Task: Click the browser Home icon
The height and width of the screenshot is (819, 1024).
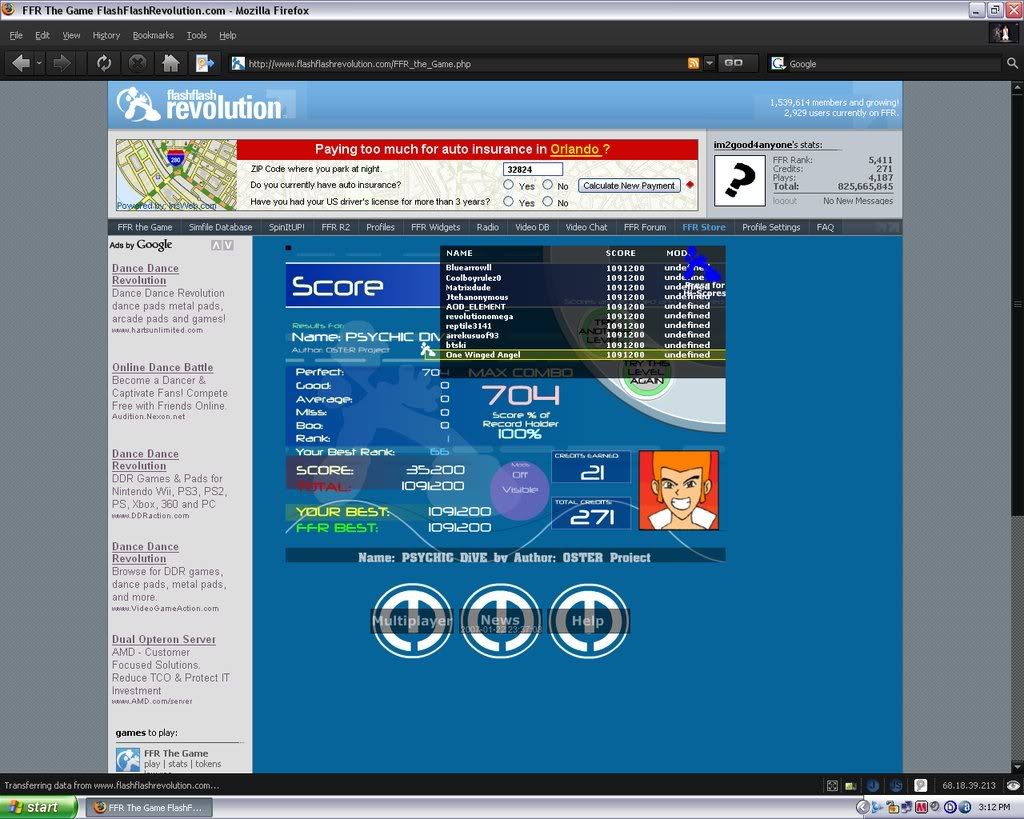Action: (x=171, y=63)
